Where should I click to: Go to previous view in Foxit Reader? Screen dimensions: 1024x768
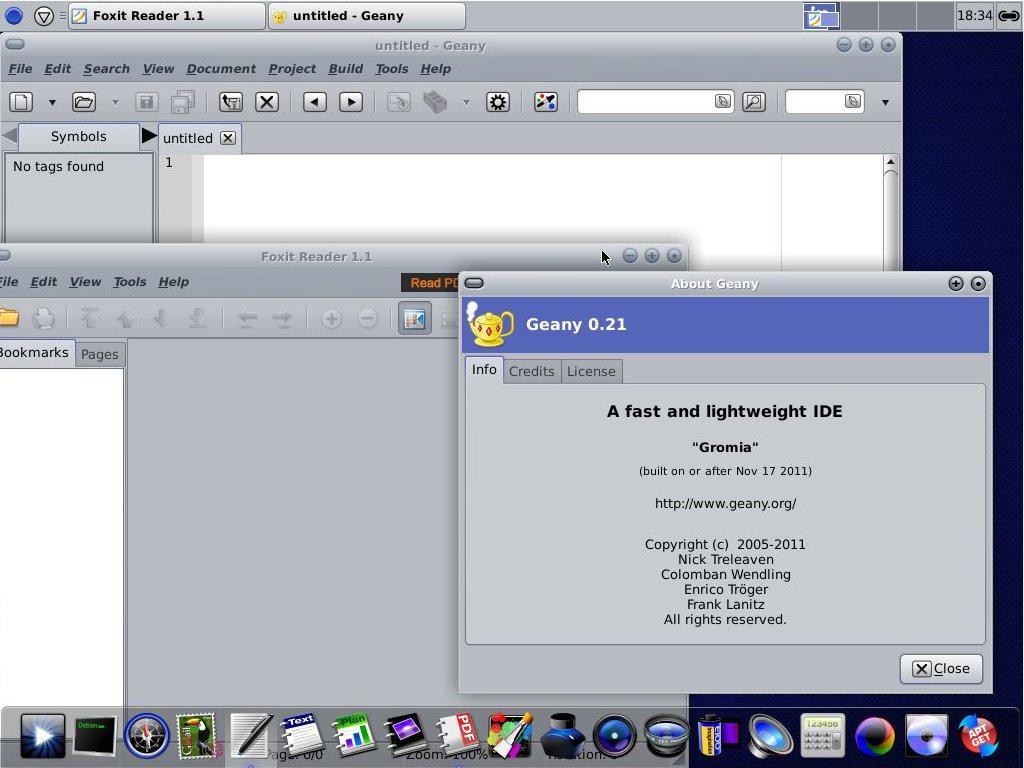[x=246, y=319]
